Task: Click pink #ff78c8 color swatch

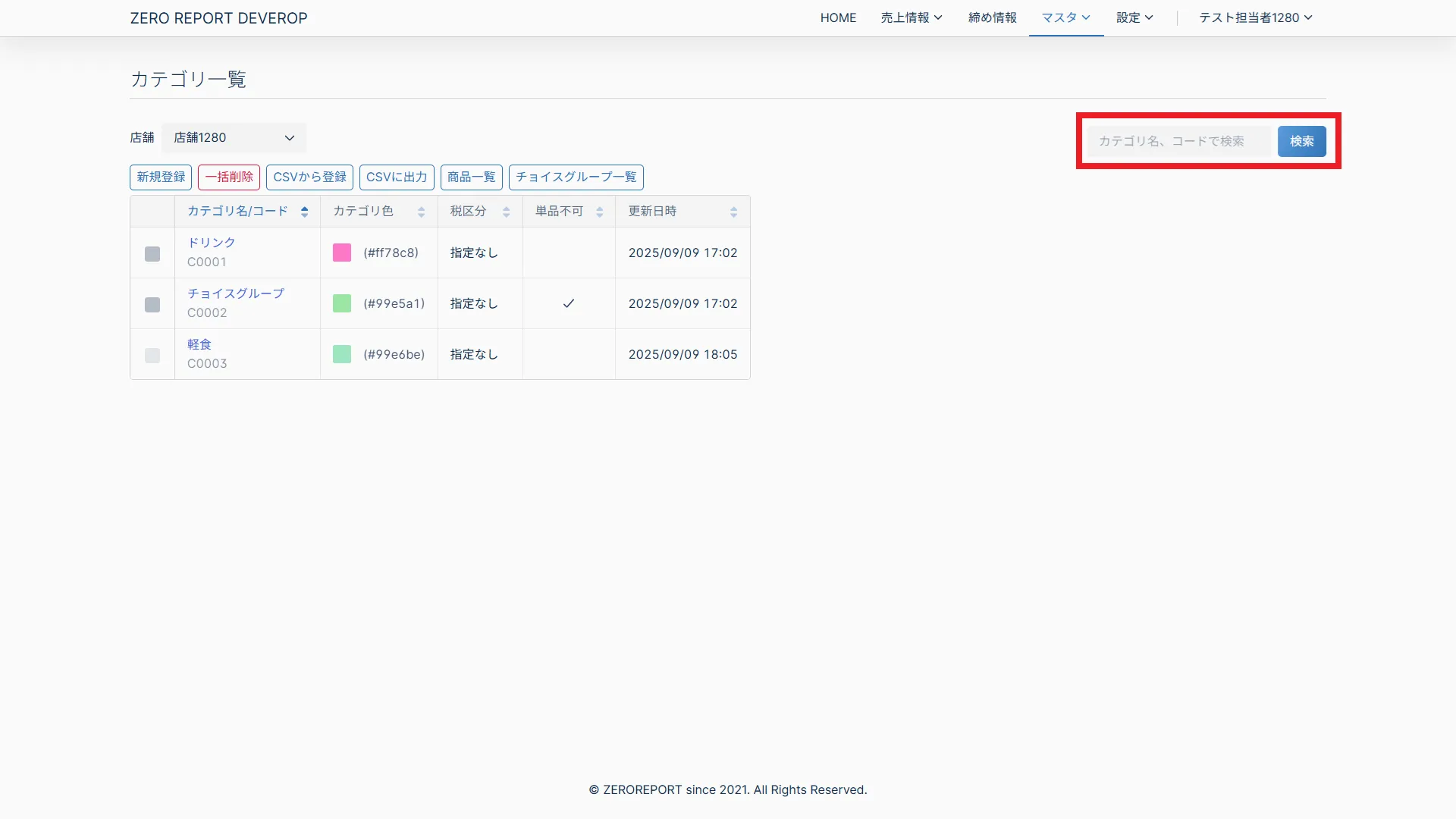Action: pos(342,253)
